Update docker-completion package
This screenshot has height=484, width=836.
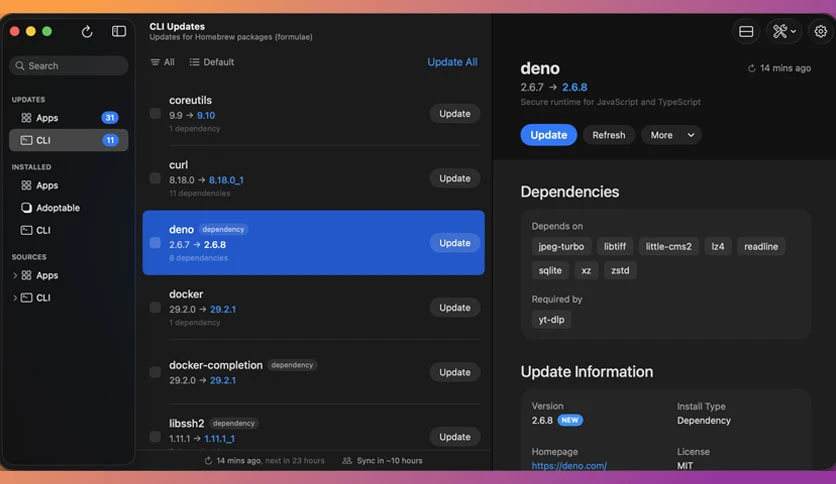coord(455,372)
